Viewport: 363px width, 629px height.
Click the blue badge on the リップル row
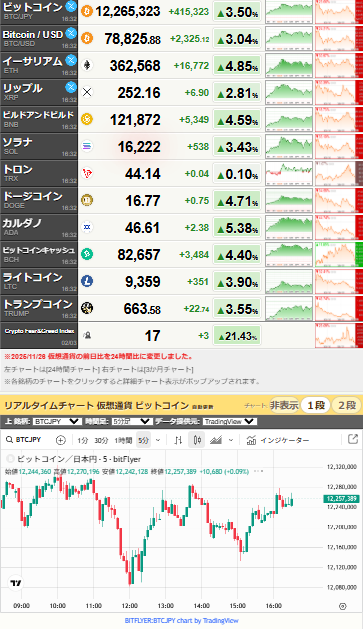(x=71, y=87)
